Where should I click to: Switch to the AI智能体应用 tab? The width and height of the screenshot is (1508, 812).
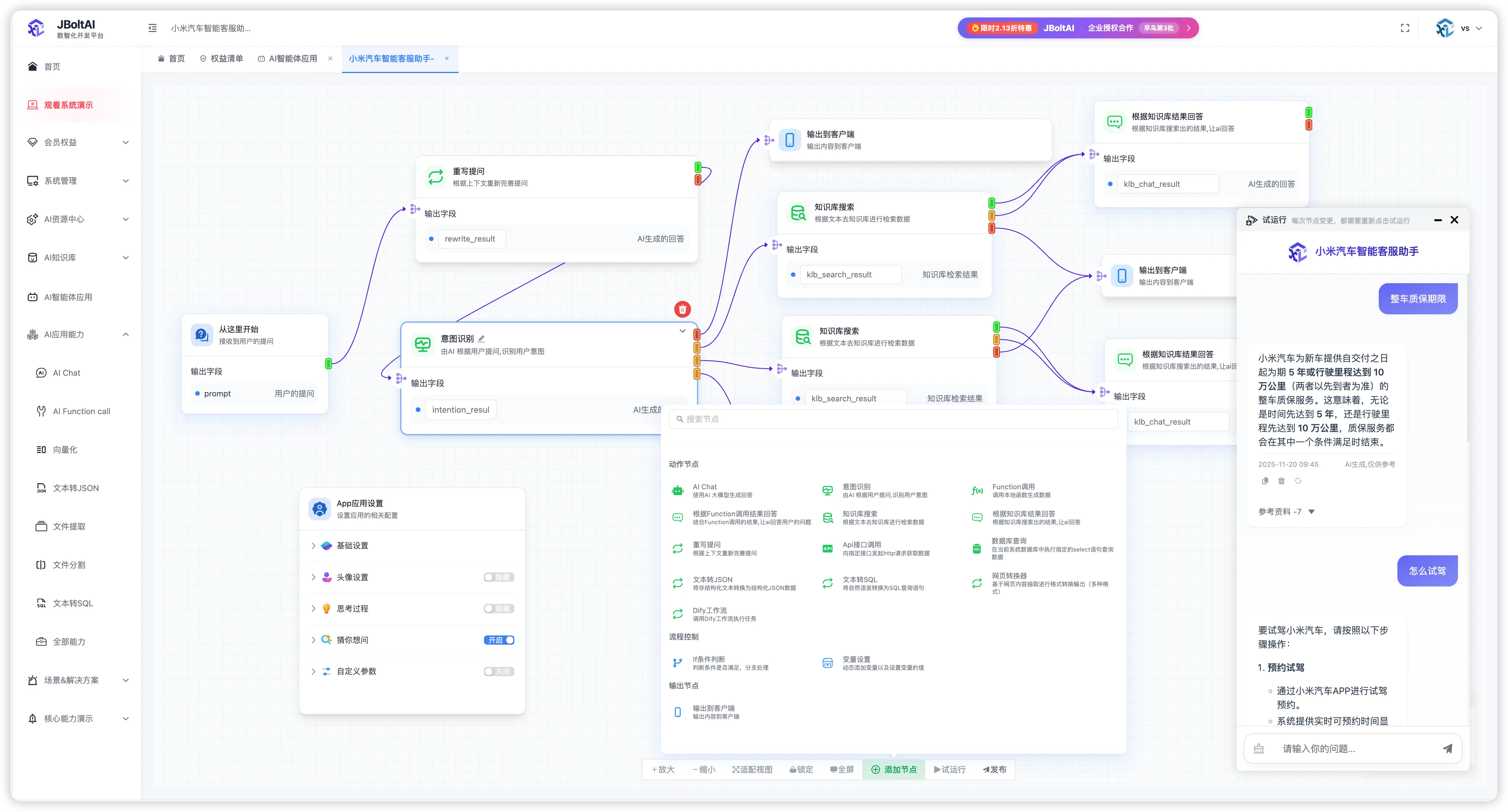(x=292, y=58)
